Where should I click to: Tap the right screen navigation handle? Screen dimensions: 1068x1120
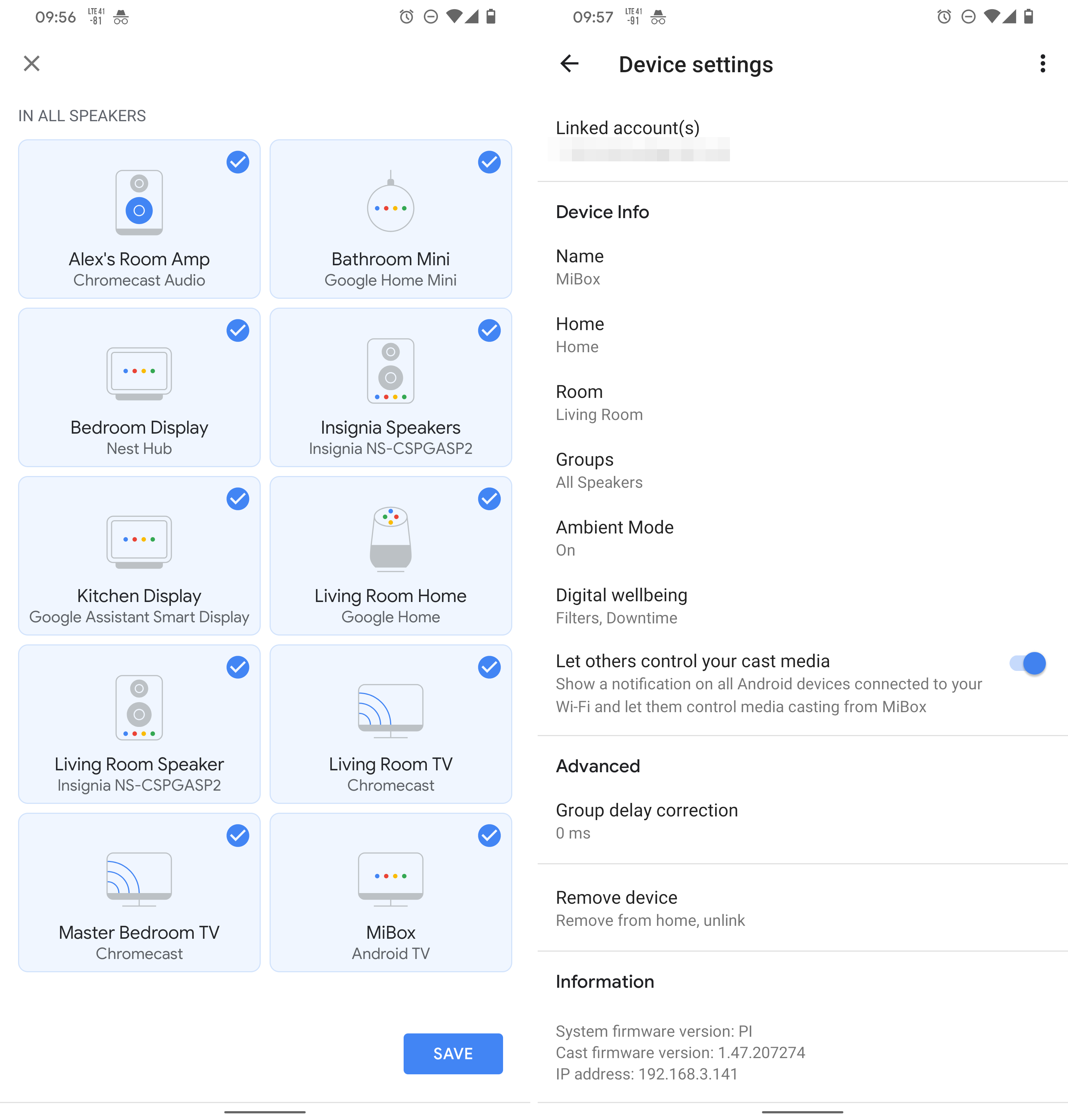[803, 1112]
